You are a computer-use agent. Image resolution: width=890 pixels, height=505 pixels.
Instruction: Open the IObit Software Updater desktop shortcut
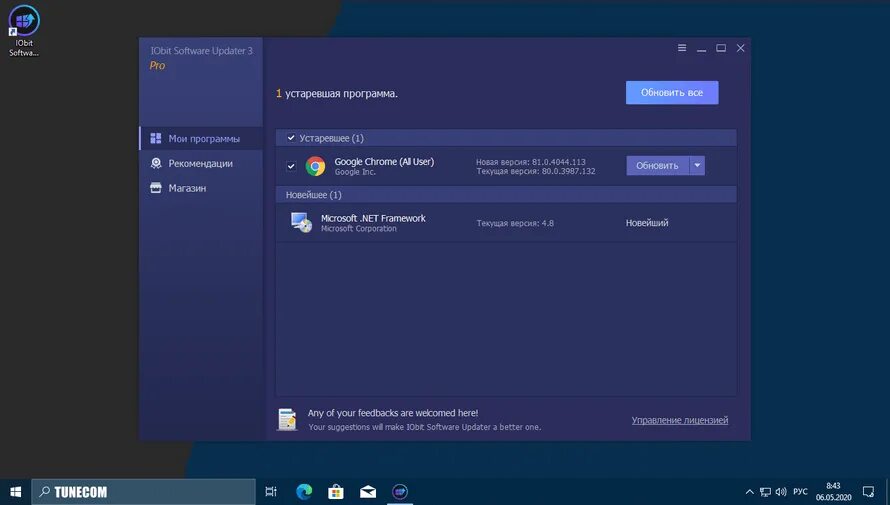pyautogui.click(x=24, y=31)
